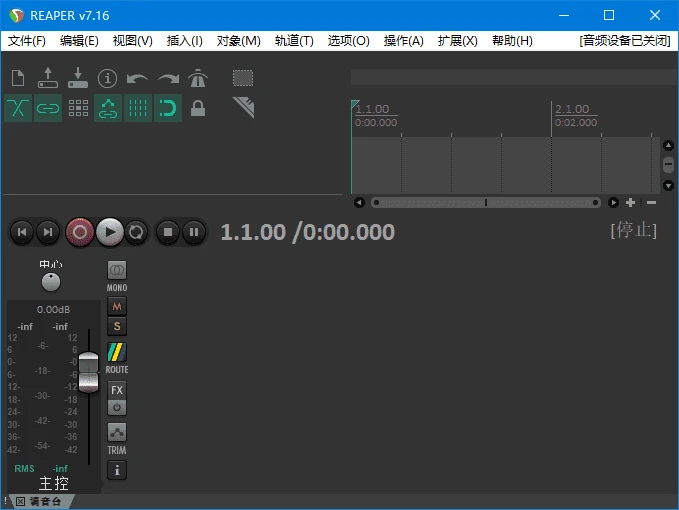This screenshot has height=510, width=679.
Task: Close the 调音台 mixer dock tab
Action: tap(20, 501)
